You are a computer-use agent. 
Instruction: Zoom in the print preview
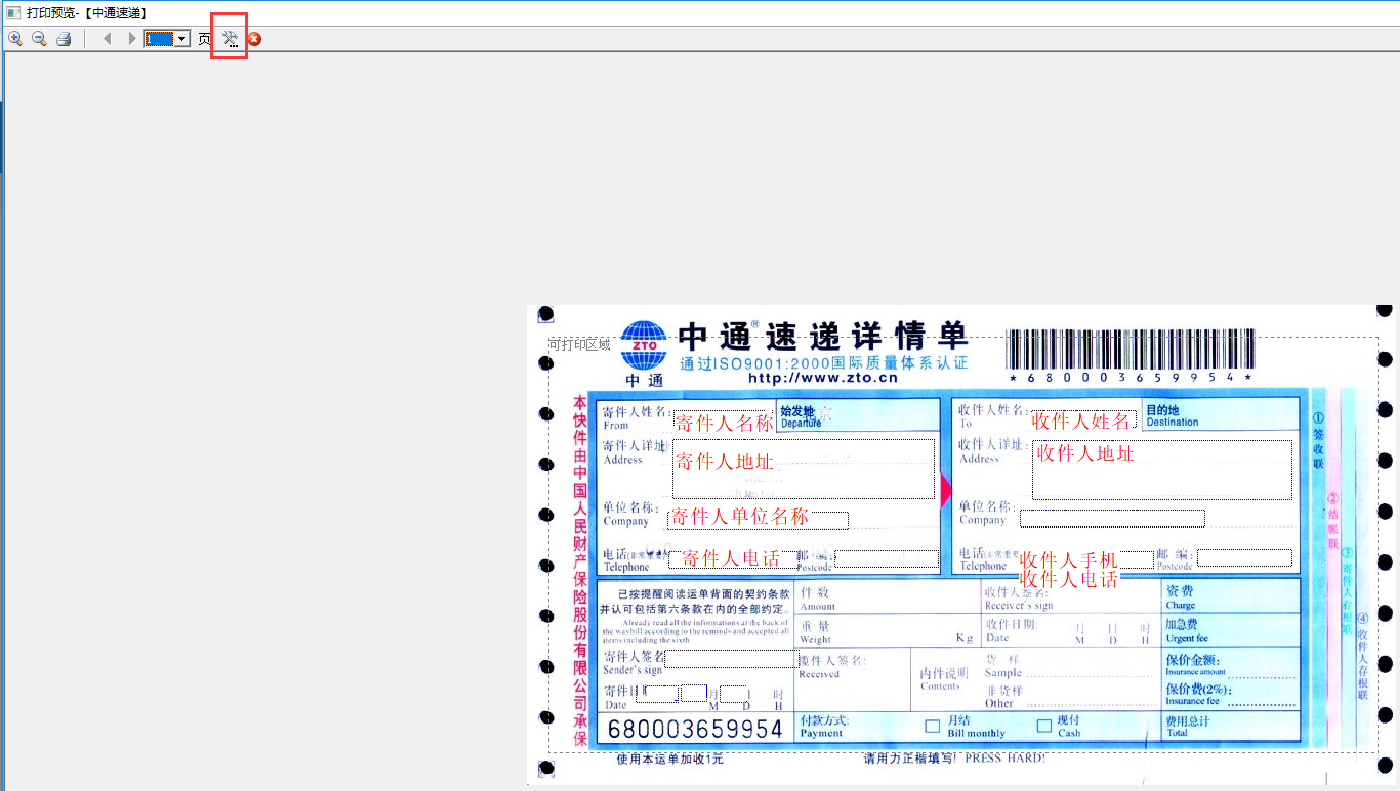click(15, 39)
